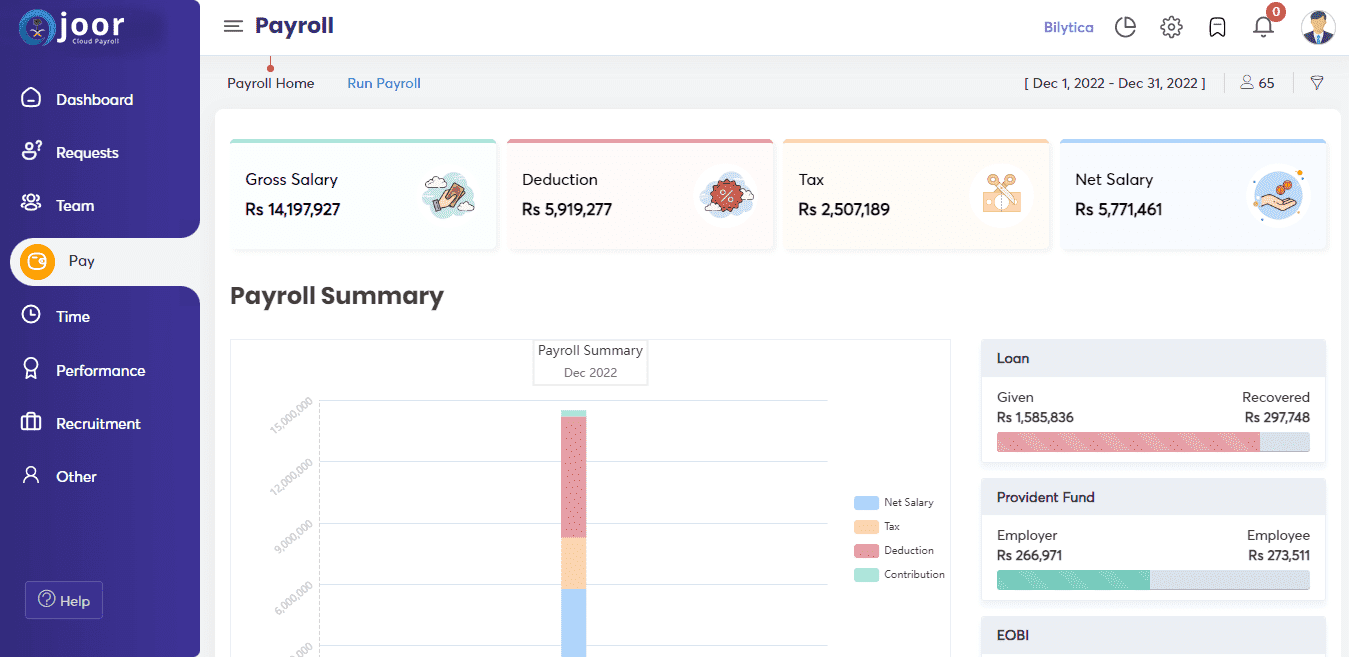Open the Dec 2022 date range selector
1349x657 pixels.
1115,83
